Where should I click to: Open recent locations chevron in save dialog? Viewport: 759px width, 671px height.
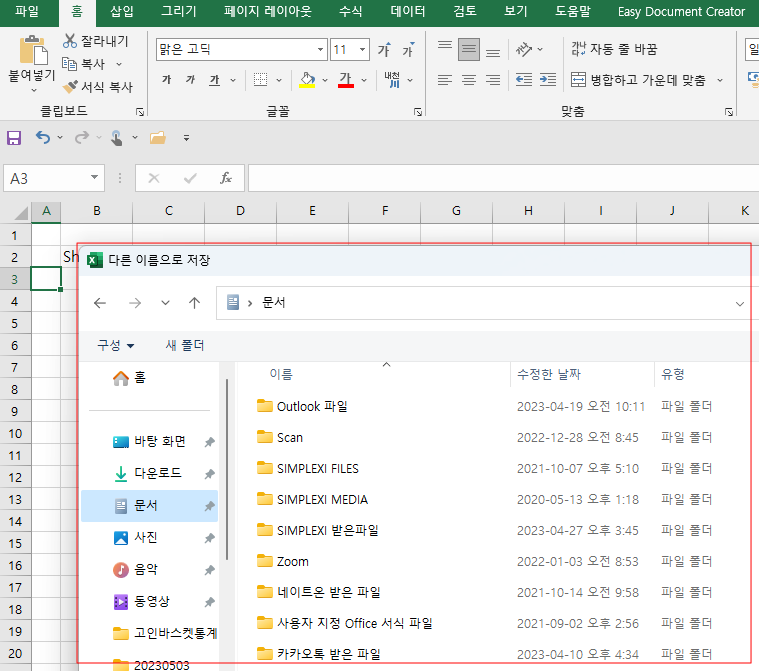165,303
